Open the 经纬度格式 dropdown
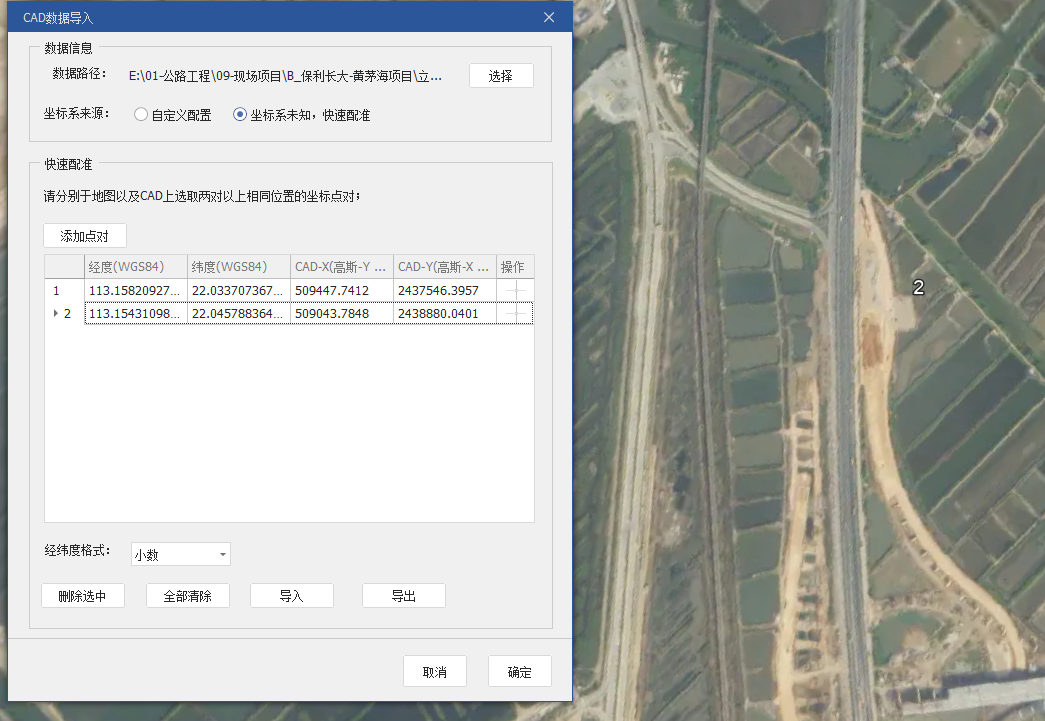This screenshot has height=721, width=1045. [181, 554]
